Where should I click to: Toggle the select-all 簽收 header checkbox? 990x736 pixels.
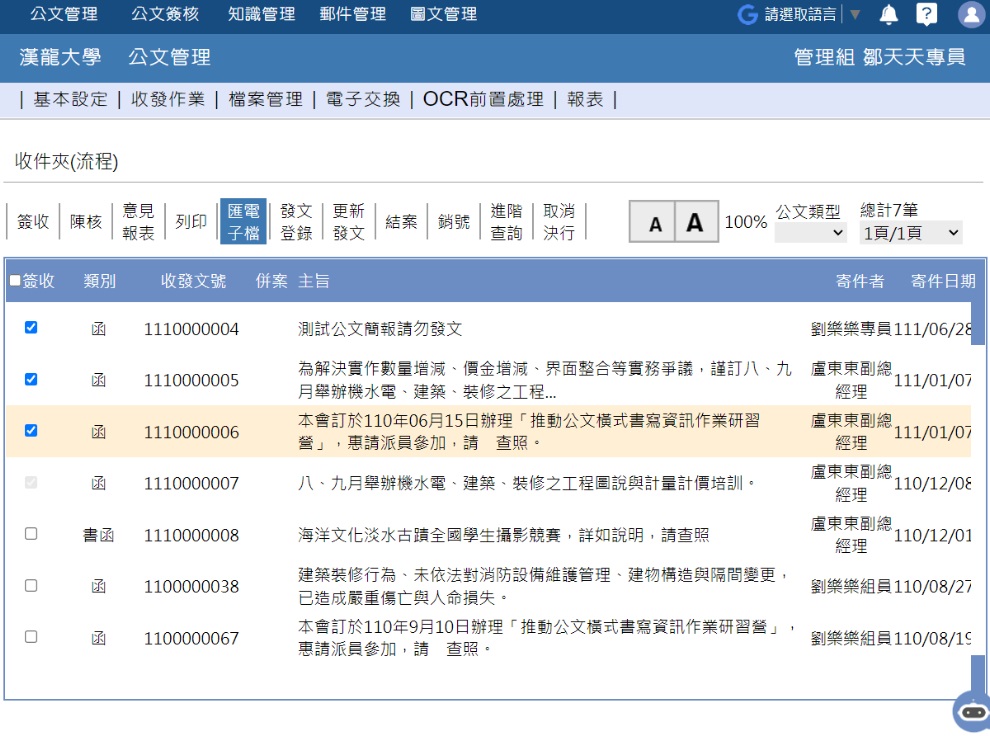15,281
